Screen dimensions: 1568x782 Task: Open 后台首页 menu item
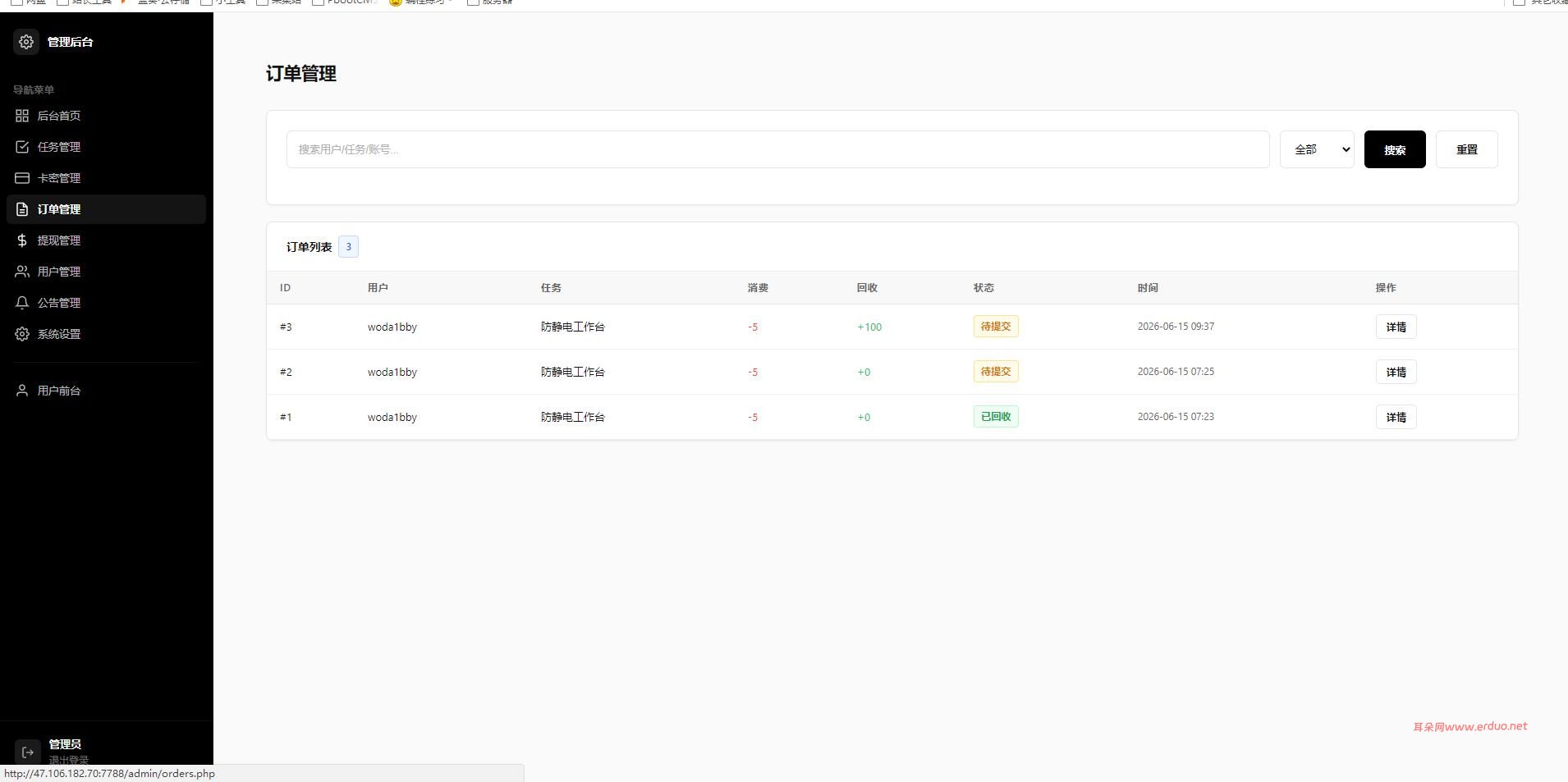[106, 116]
